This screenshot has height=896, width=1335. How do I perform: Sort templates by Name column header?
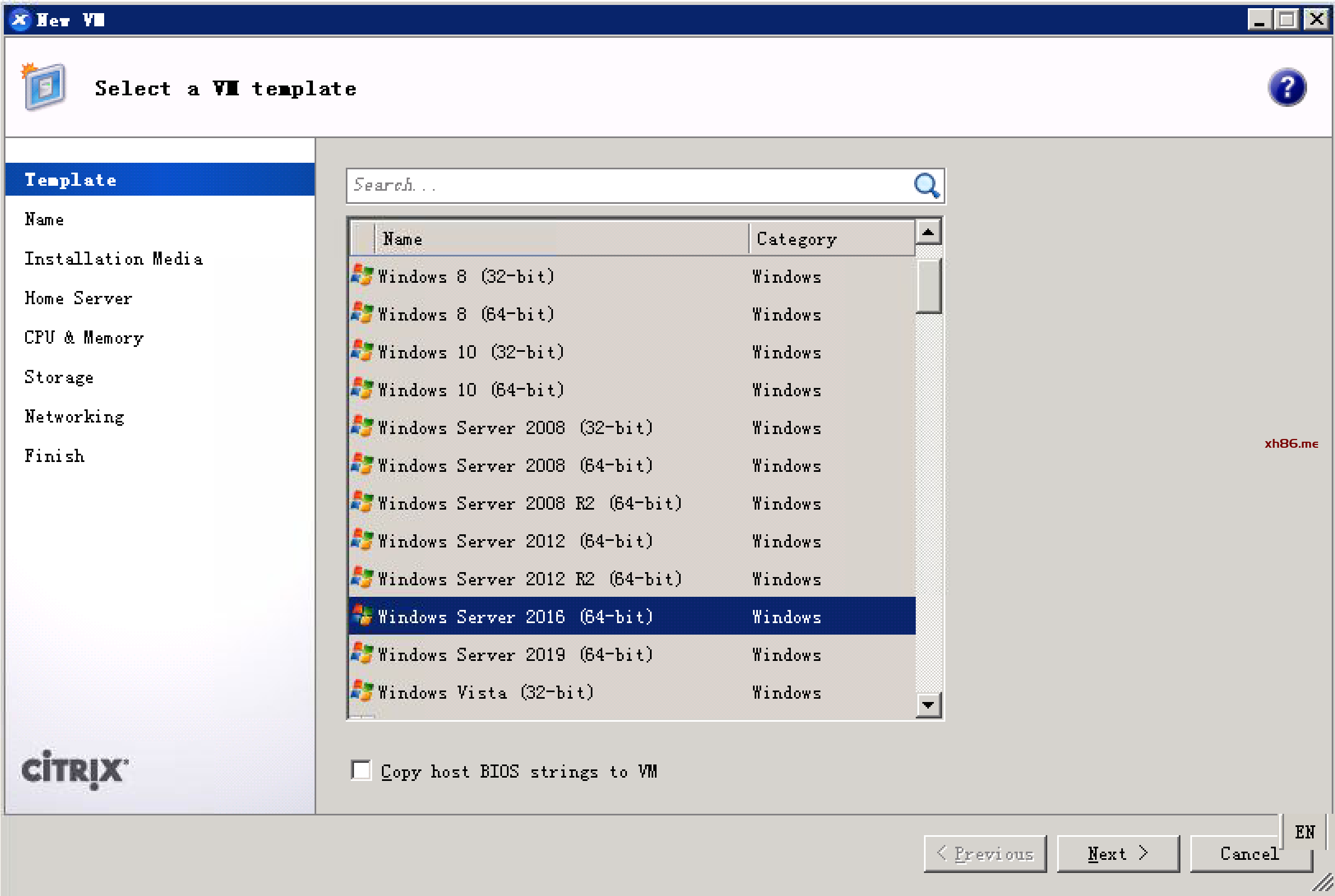coord(562,238)
